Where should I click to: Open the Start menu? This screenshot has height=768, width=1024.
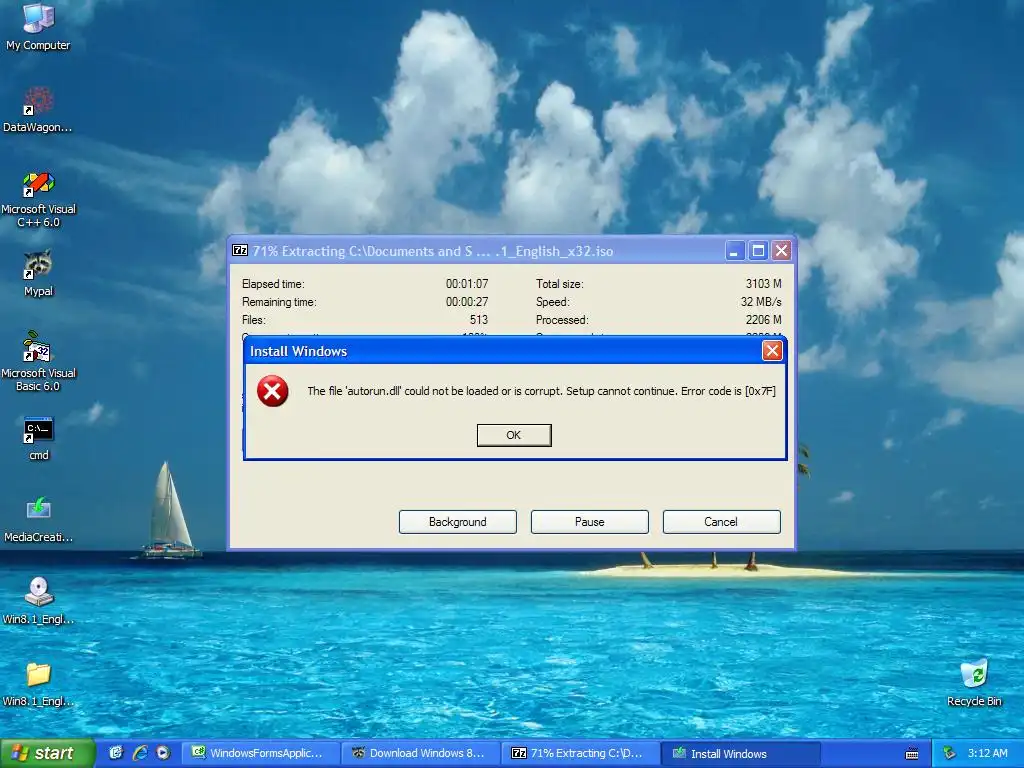(x=47, y=753)
